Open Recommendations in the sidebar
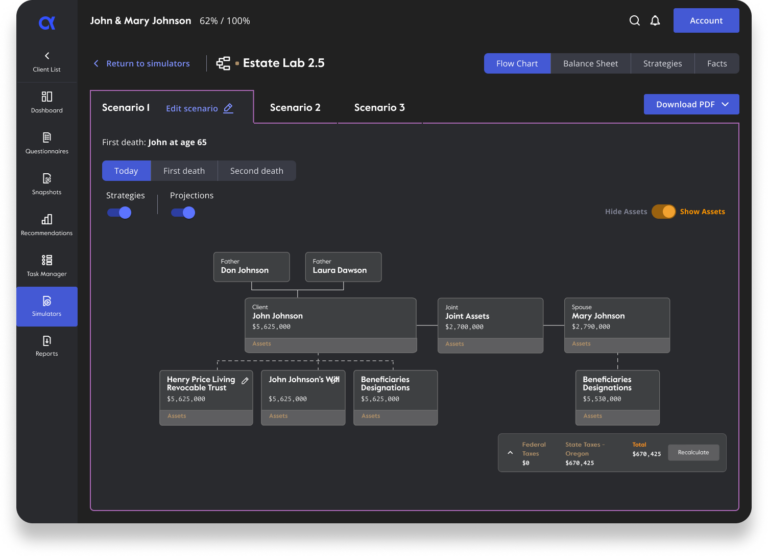The width and height of the screenshot is (768, 556). point(47,225)
